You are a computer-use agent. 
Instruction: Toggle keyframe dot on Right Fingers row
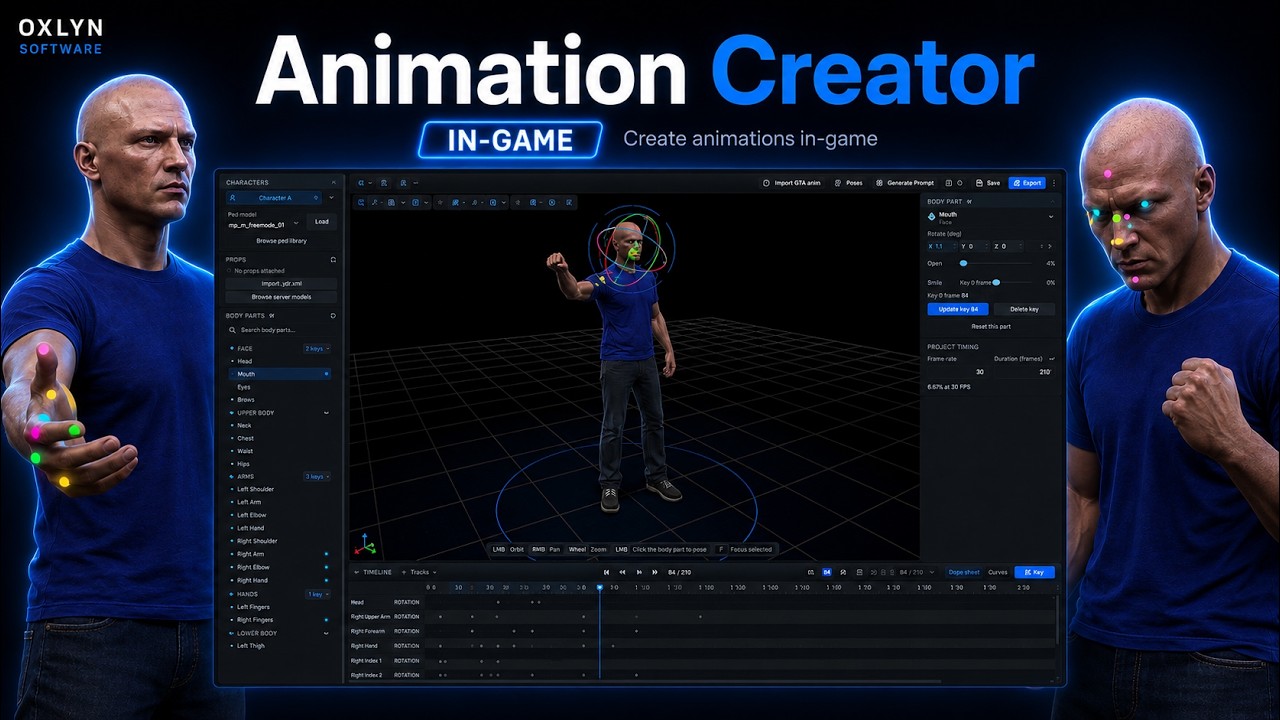tap(326, 620)
